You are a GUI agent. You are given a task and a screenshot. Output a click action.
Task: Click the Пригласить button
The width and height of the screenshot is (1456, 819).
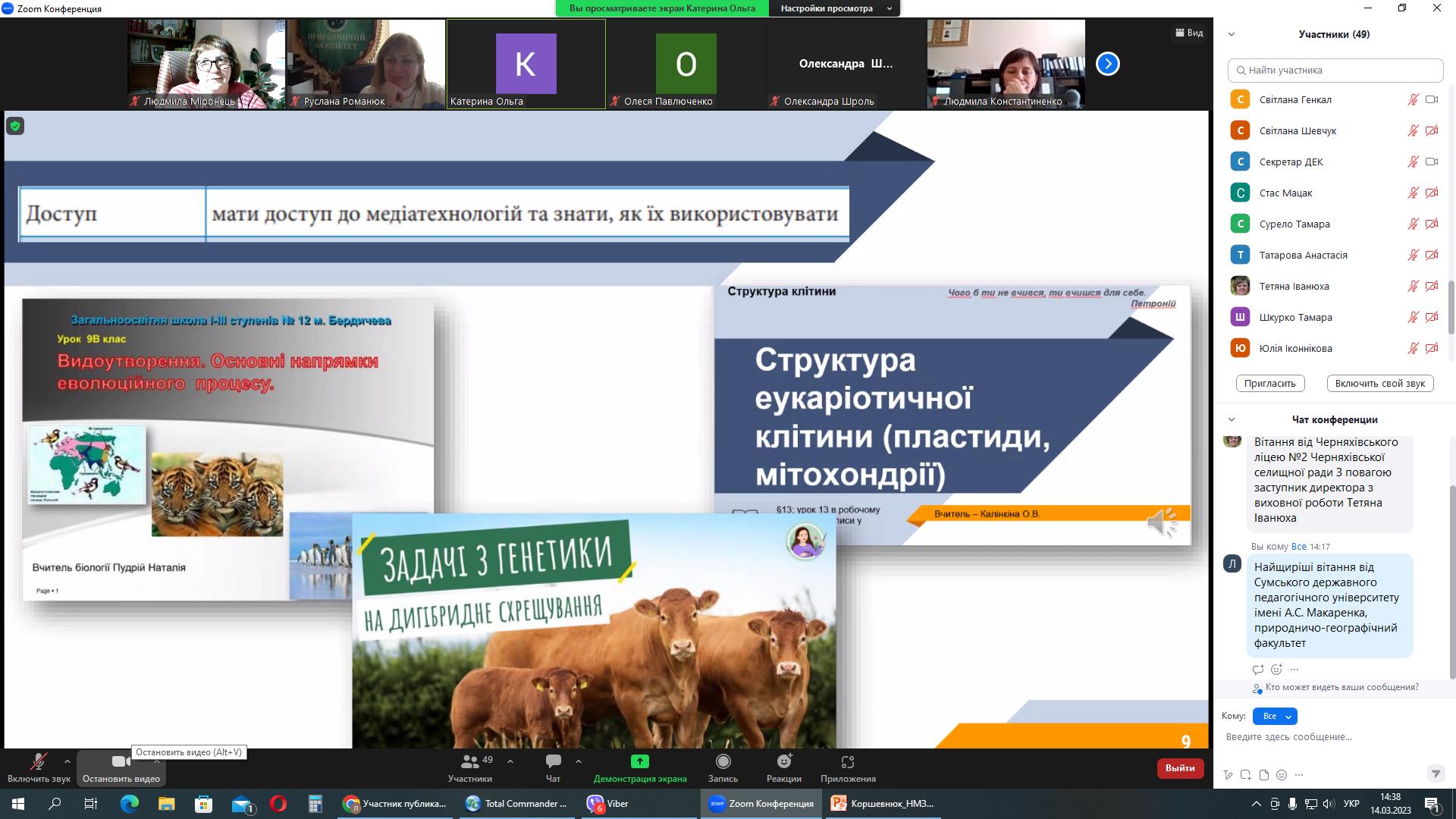[1269, 383]
